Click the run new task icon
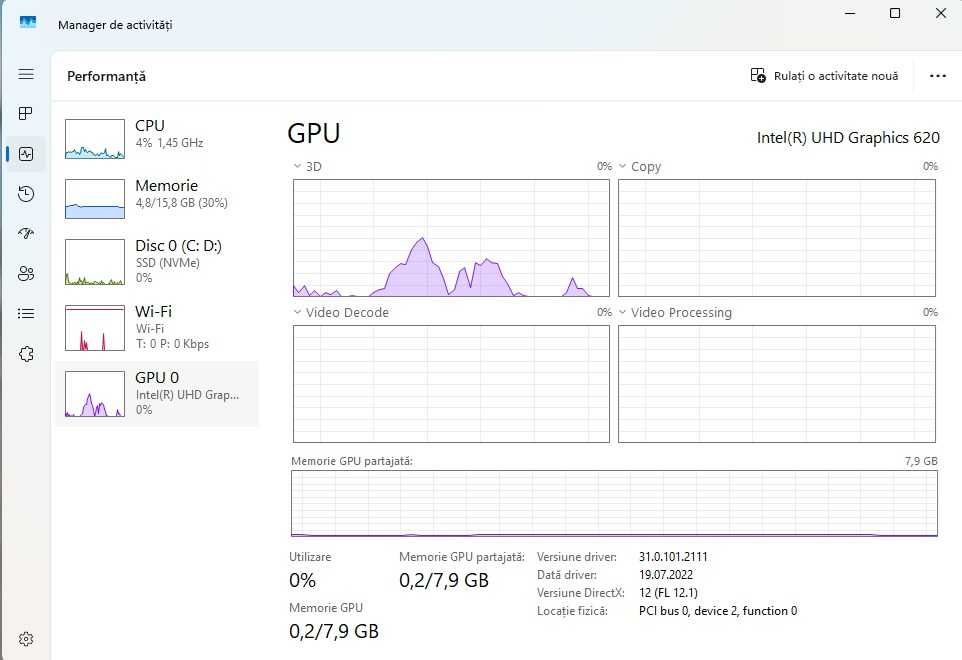The image size is (962, 660). pyautogui.click(x=758, y=75)
